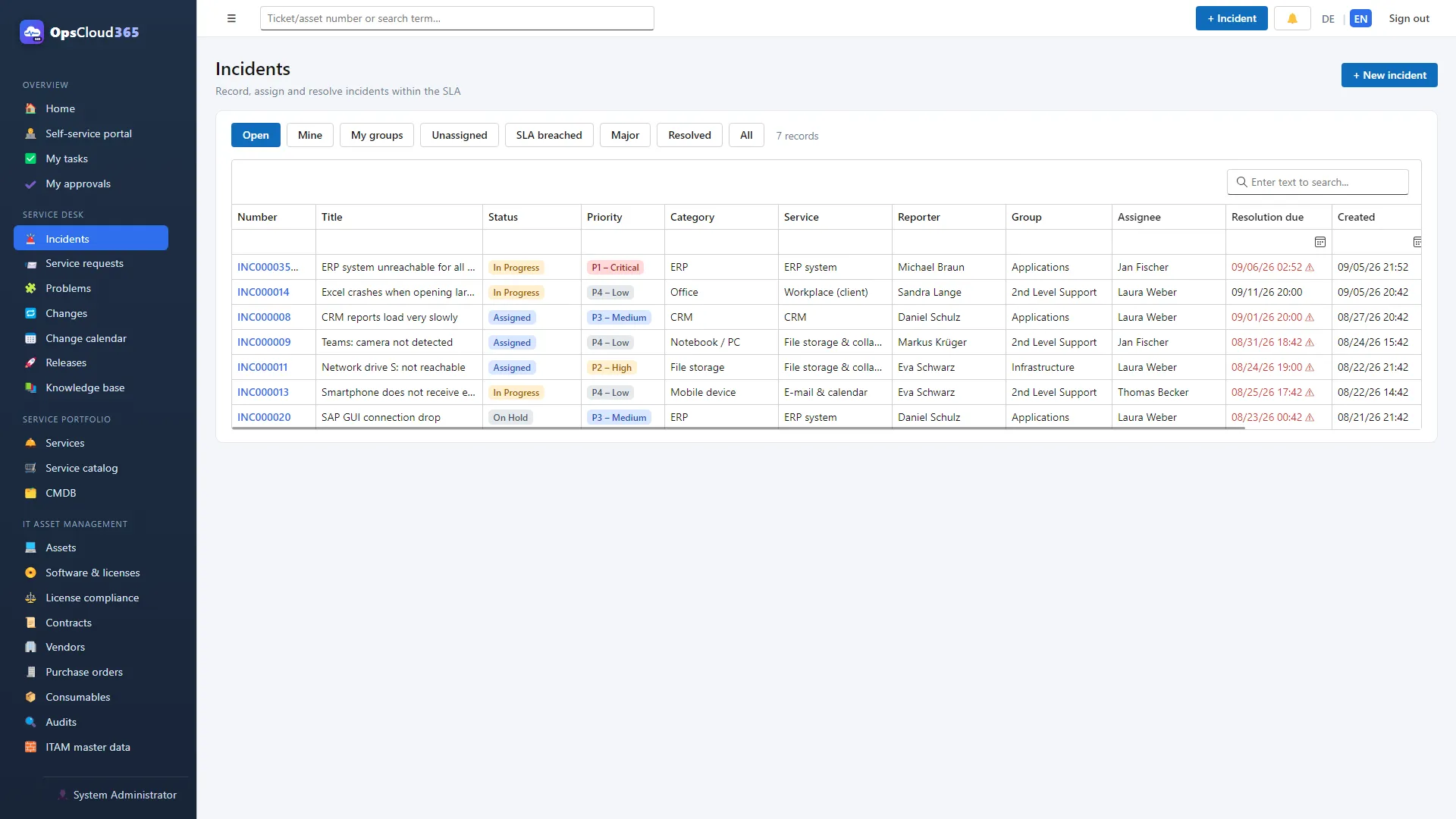The image size is (1456, 819).
Task: Click the My approvals icon
Action: (x=30, y=184)
